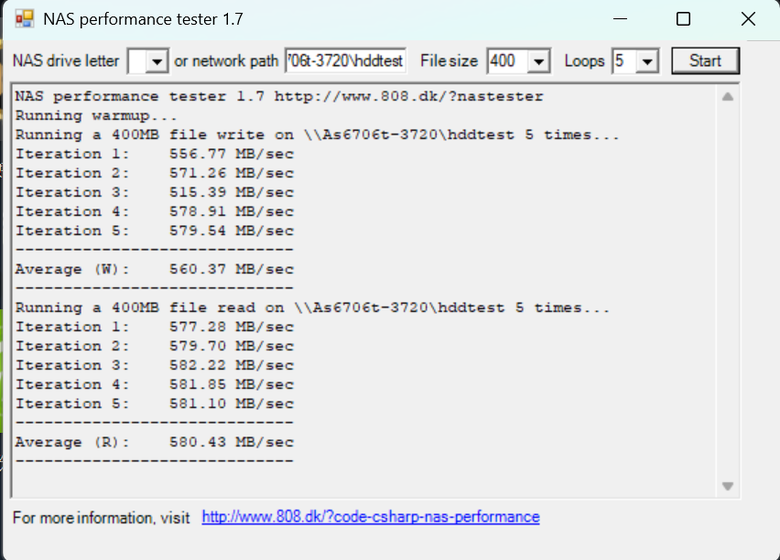This screenshot has width=780, height=560.
Task: Click write result '571.26 MB/sec'
Action: [231, 174]
